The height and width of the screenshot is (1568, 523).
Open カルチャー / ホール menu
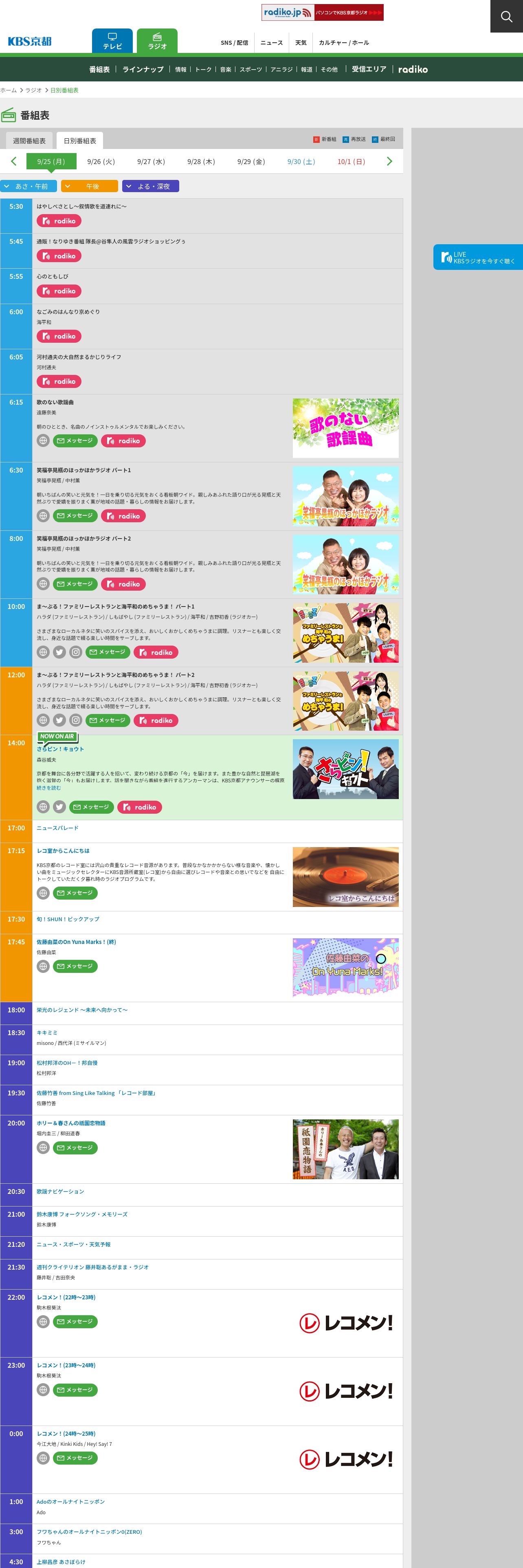pyautogui.click(x=344, y=43)
